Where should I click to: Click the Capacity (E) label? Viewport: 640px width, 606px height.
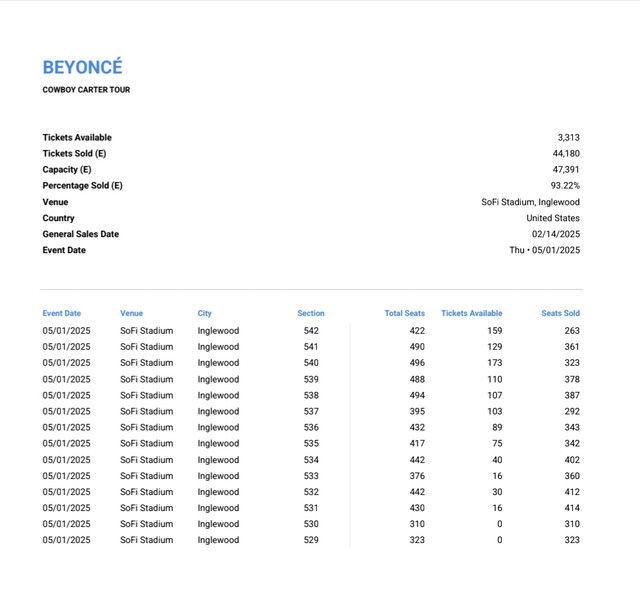(67, 169)
